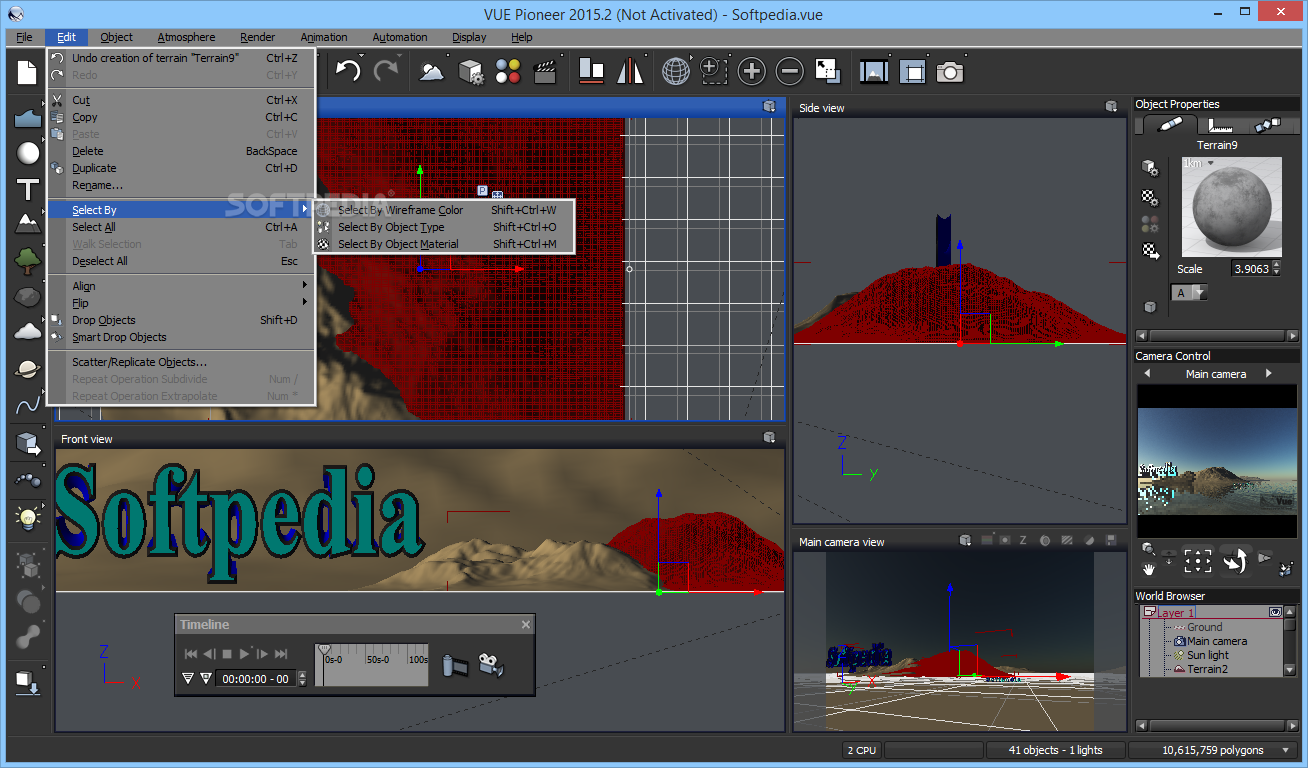Open the terrain/atmosphere editor toolbar icon
The image size is (1308, 768).
tap(432, 71)
